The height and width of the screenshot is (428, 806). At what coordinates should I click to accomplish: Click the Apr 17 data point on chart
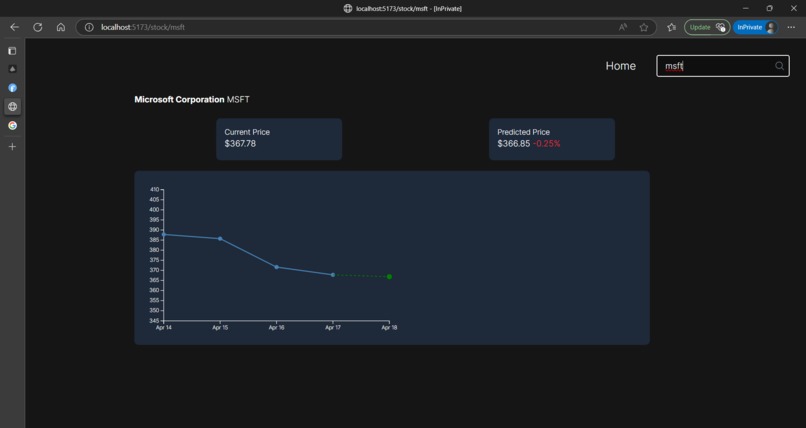[333, 275]
